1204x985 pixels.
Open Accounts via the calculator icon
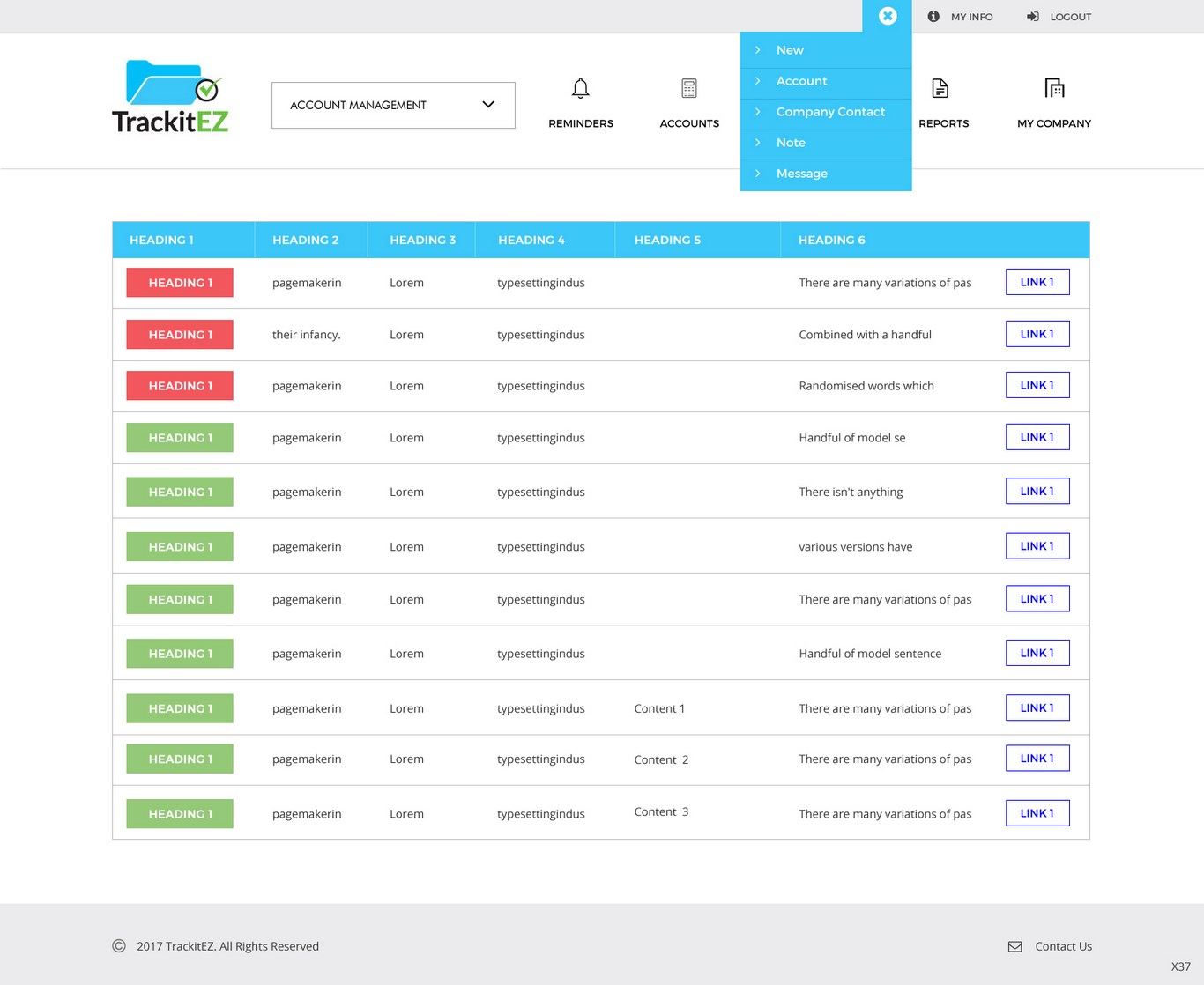click(689, 88)
